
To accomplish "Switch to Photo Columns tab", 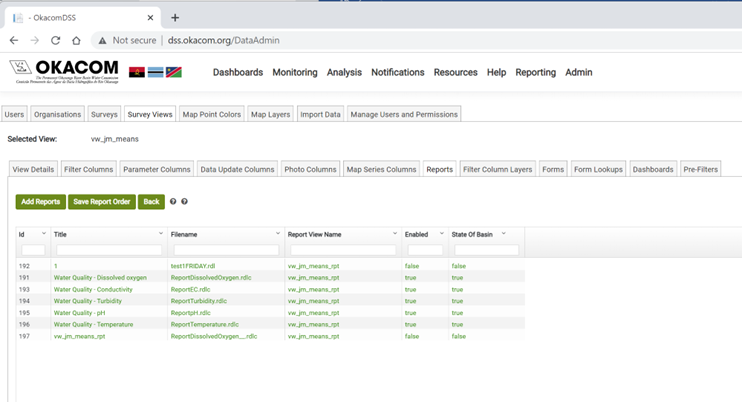I will click(x=310, y=169).
